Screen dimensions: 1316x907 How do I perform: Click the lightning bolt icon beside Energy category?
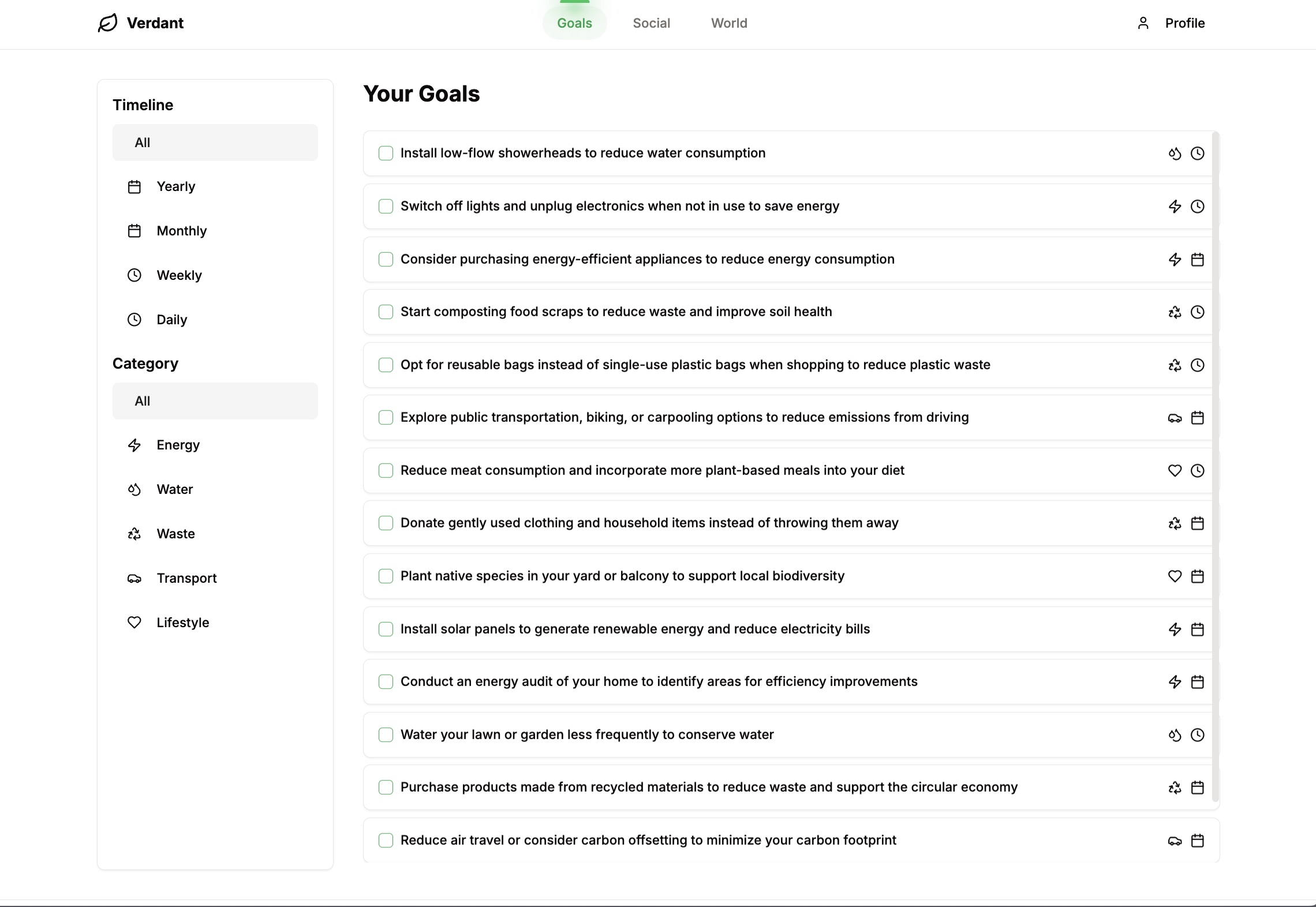click(134, 445)
